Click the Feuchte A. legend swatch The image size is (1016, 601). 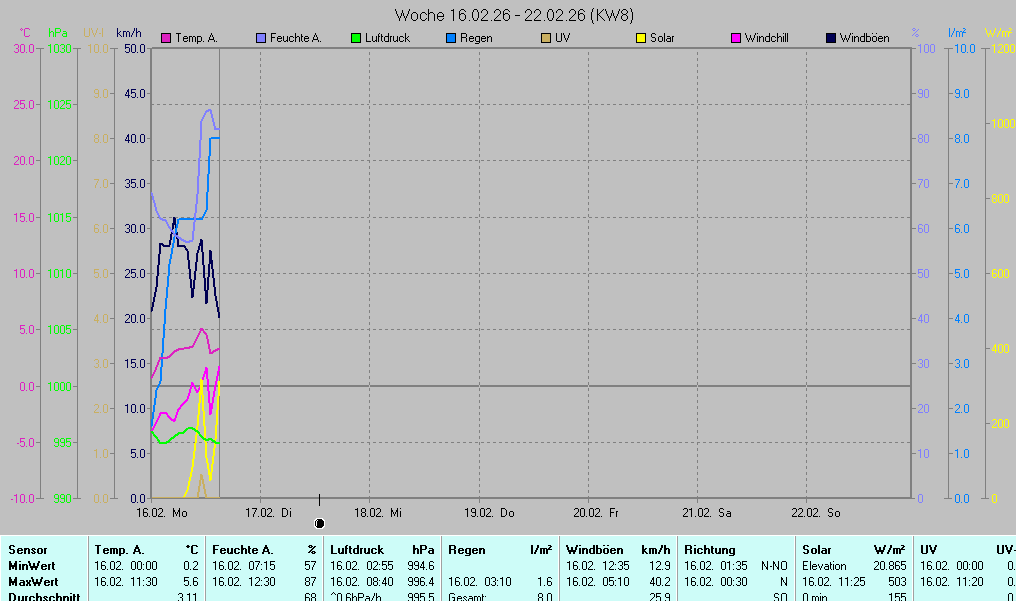tap(261, 38)
